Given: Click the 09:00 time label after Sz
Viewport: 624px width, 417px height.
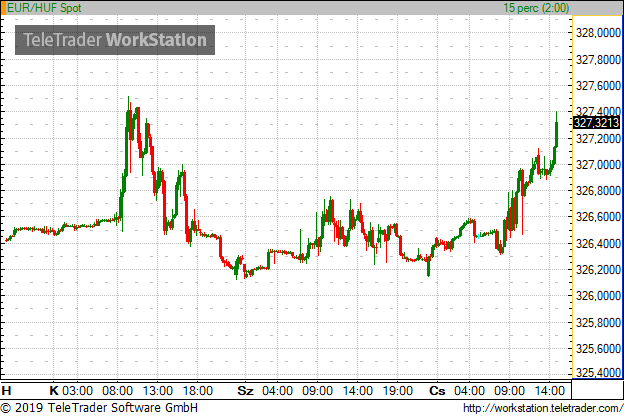Looking at the screenshot, I should [317, 391].
